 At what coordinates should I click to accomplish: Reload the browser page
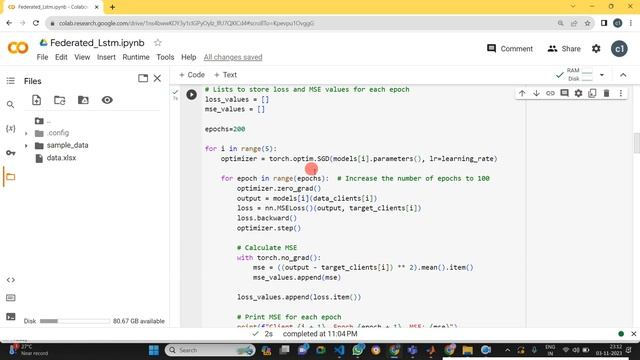36,23
